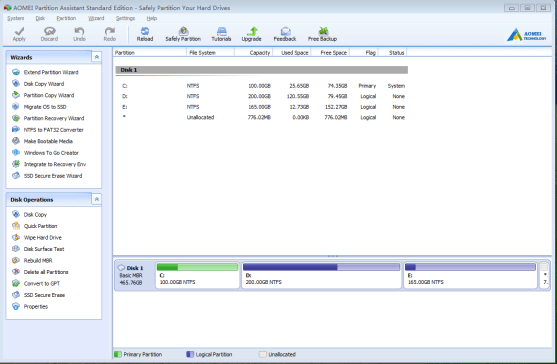Sort by the Partition column header
Screen dimensions: 557x364
click(x=150, y=53)
